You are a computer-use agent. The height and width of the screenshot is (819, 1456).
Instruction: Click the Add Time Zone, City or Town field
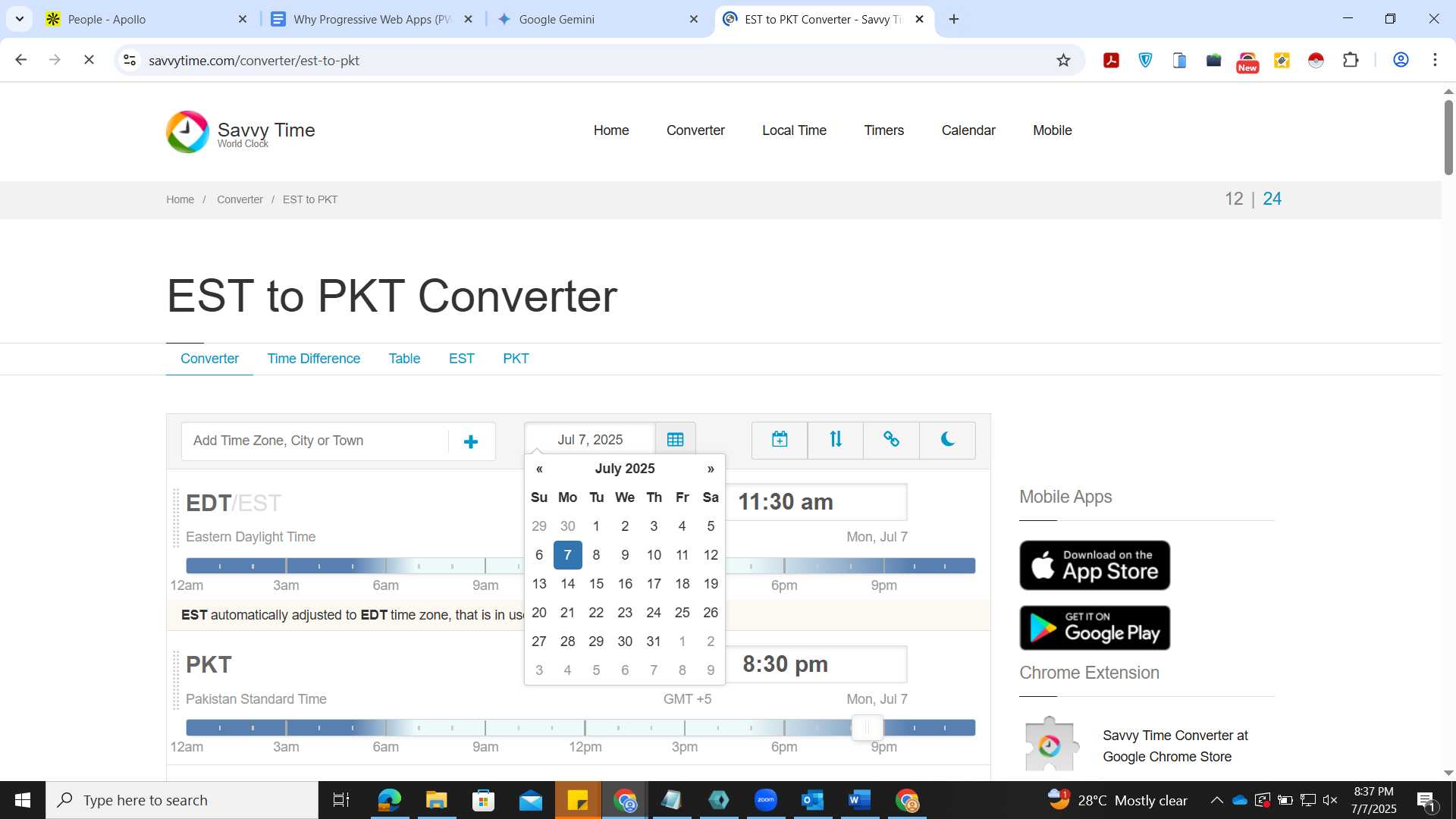click(315, 441)
